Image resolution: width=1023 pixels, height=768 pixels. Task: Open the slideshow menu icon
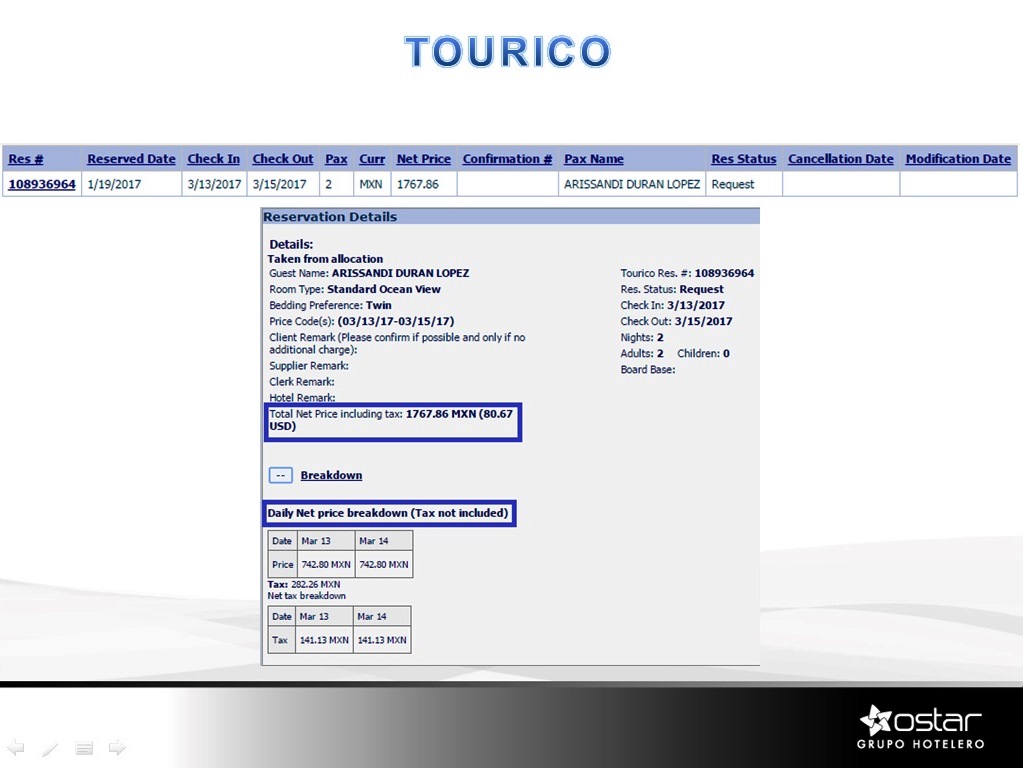point(84,748)
